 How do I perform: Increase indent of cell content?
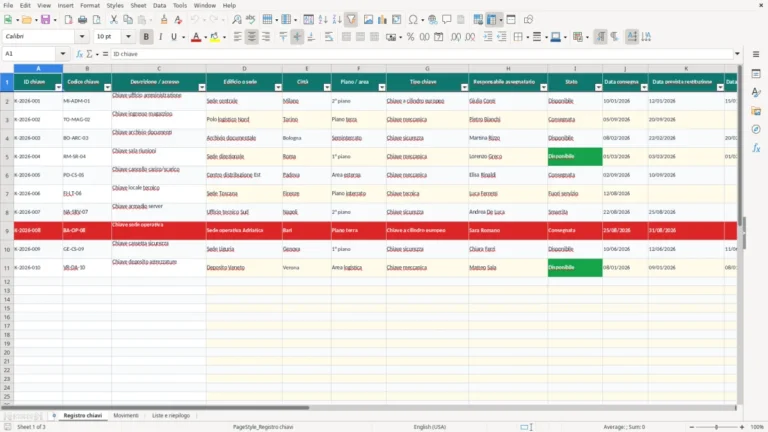[x=488, y=37]
